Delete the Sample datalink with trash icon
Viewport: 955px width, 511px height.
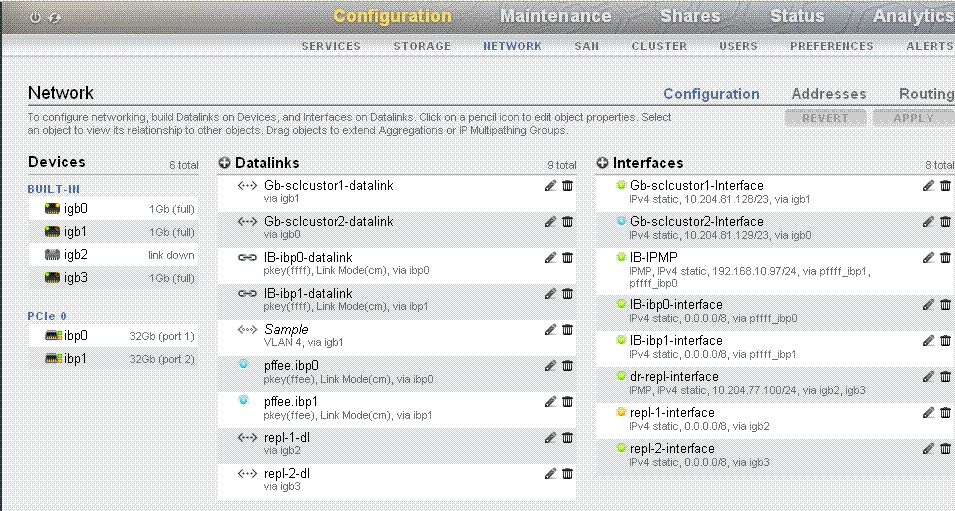(x=567, y=330)
